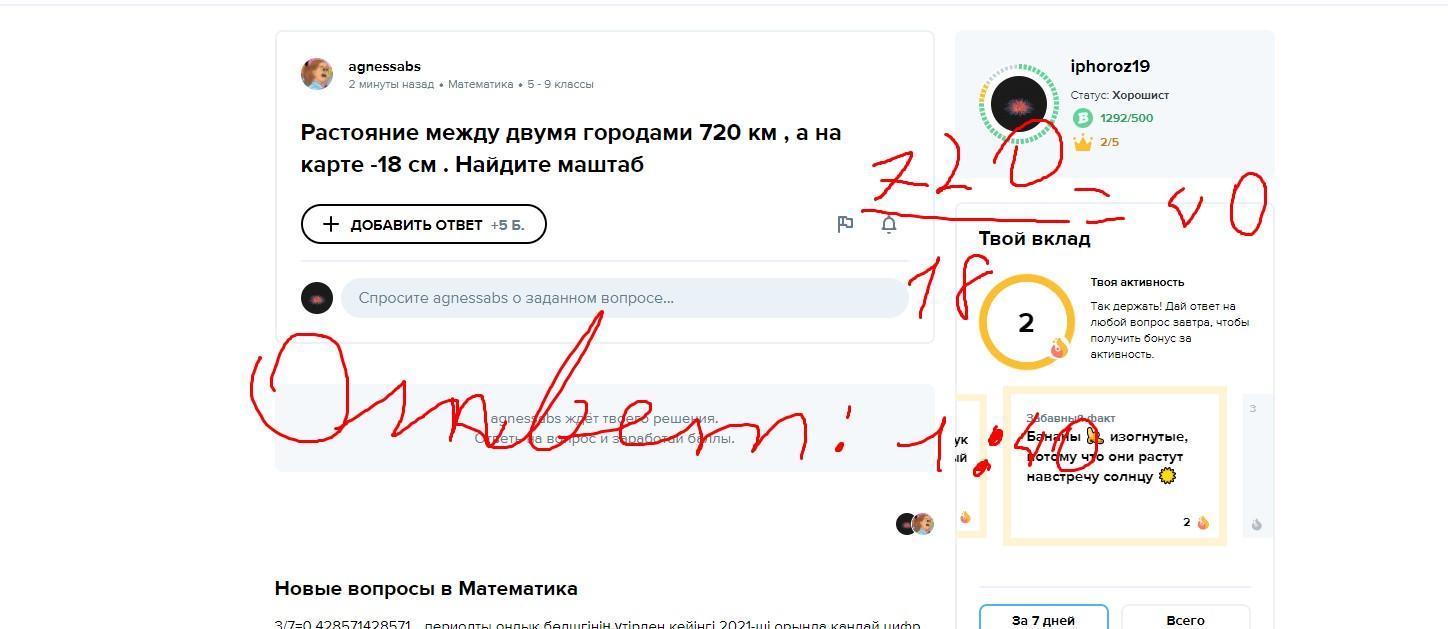Click the bell notification icon

pos(888,224)
